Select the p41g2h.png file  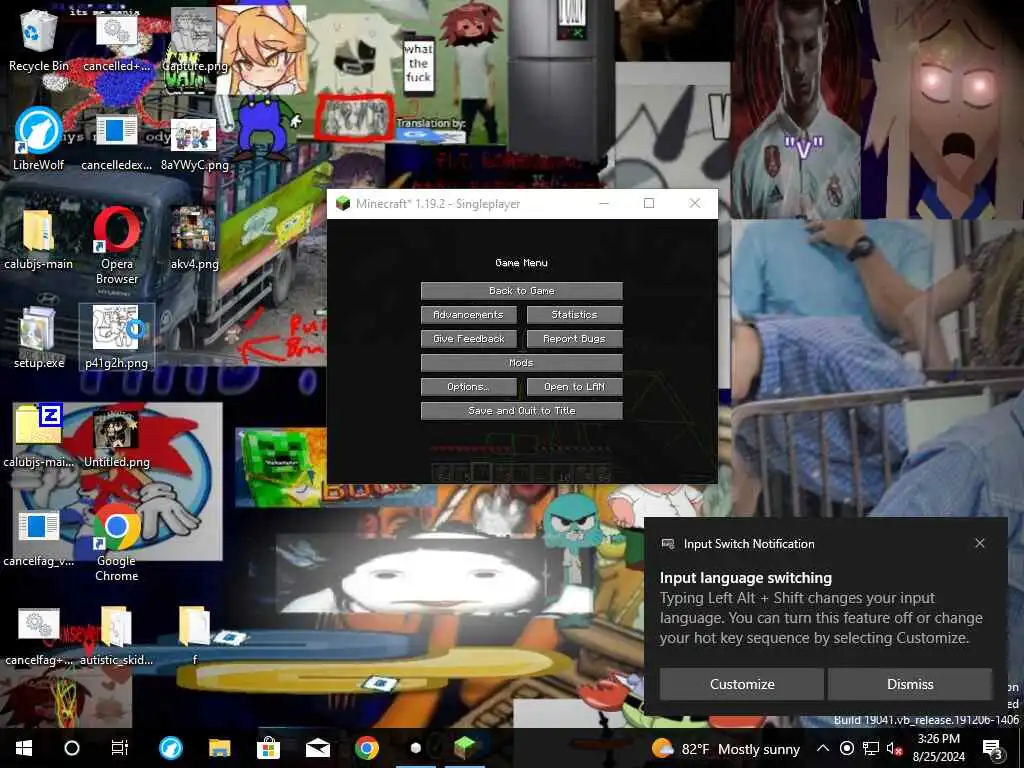[116, 338]
